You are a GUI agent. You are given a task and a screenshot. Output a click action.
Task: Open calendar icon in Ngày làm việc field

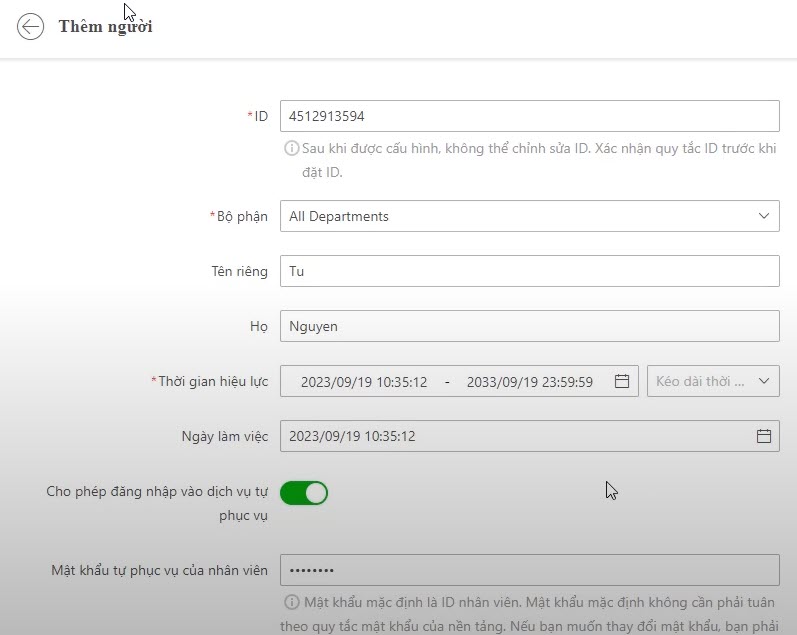click(x=763, y=436)
